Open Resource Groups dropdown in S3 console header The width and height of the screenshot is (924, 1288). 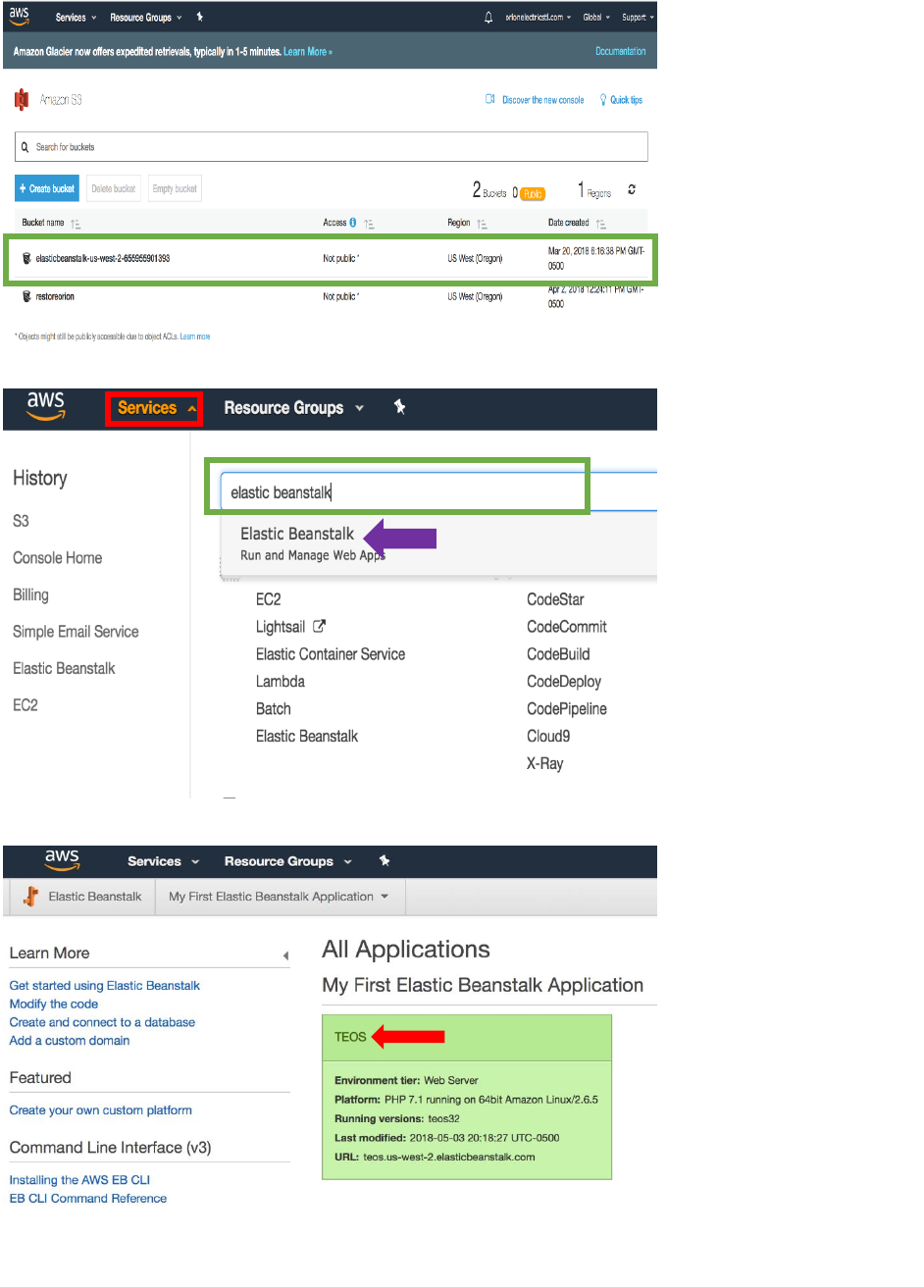click(x=146, y=18)
